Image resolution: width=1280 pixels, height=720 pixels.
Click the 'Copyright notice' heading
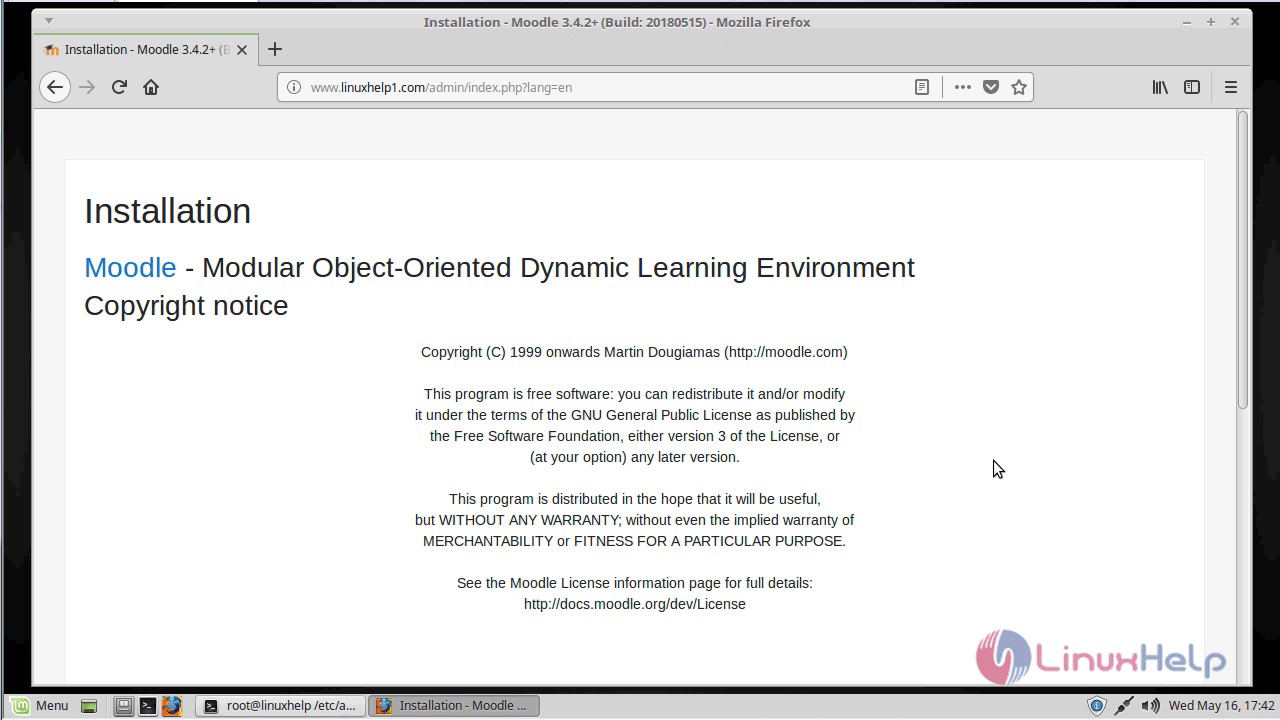pyautogui.click(x=186, y=305)
